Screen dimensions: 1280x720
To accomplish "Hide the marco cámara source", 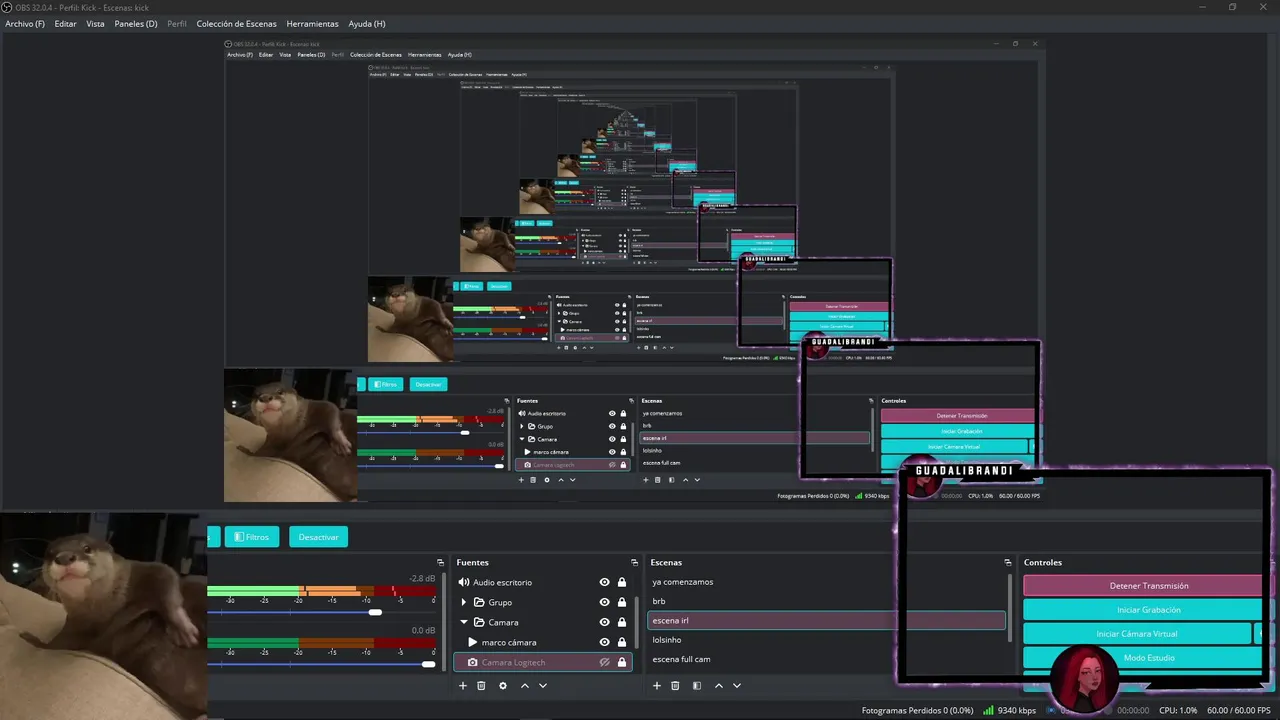I will 604,642.
